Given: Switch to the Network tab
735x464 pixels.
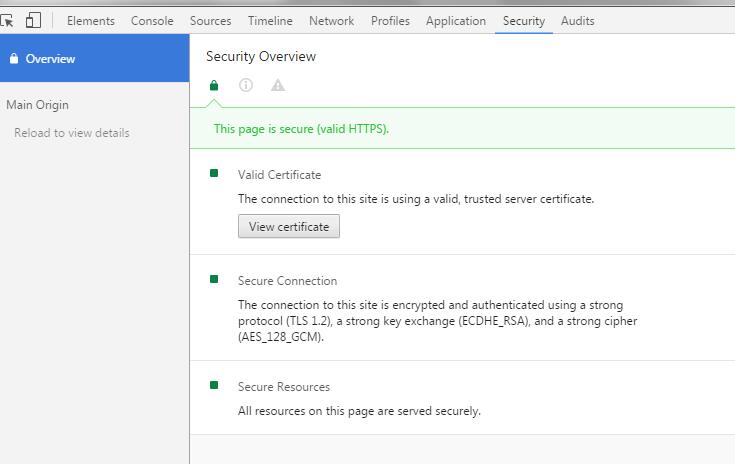Looking at the screenshot, I should click(x=331, y=21).
